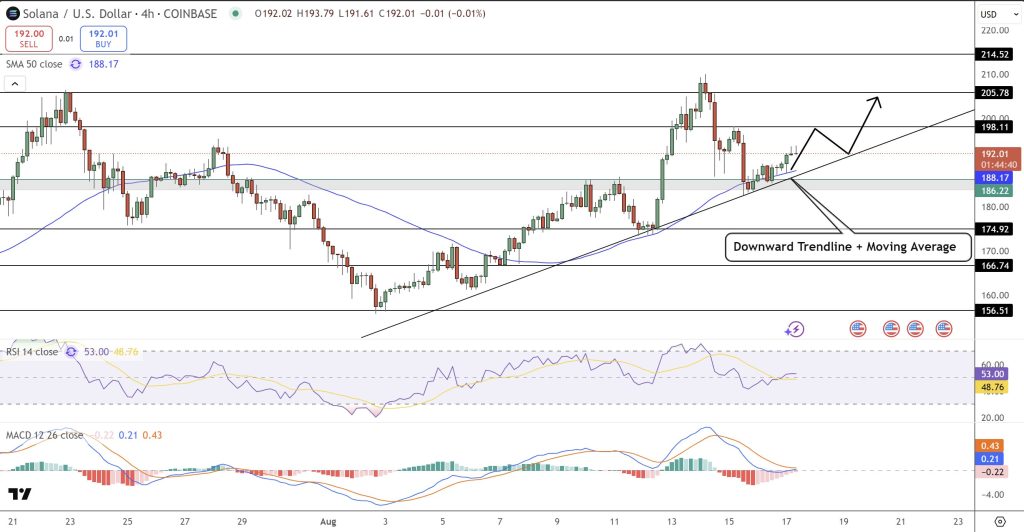Click the TradingView logo
Image resolution: width=1024 pixels, height=532 pixels.
tap(20, 494)
